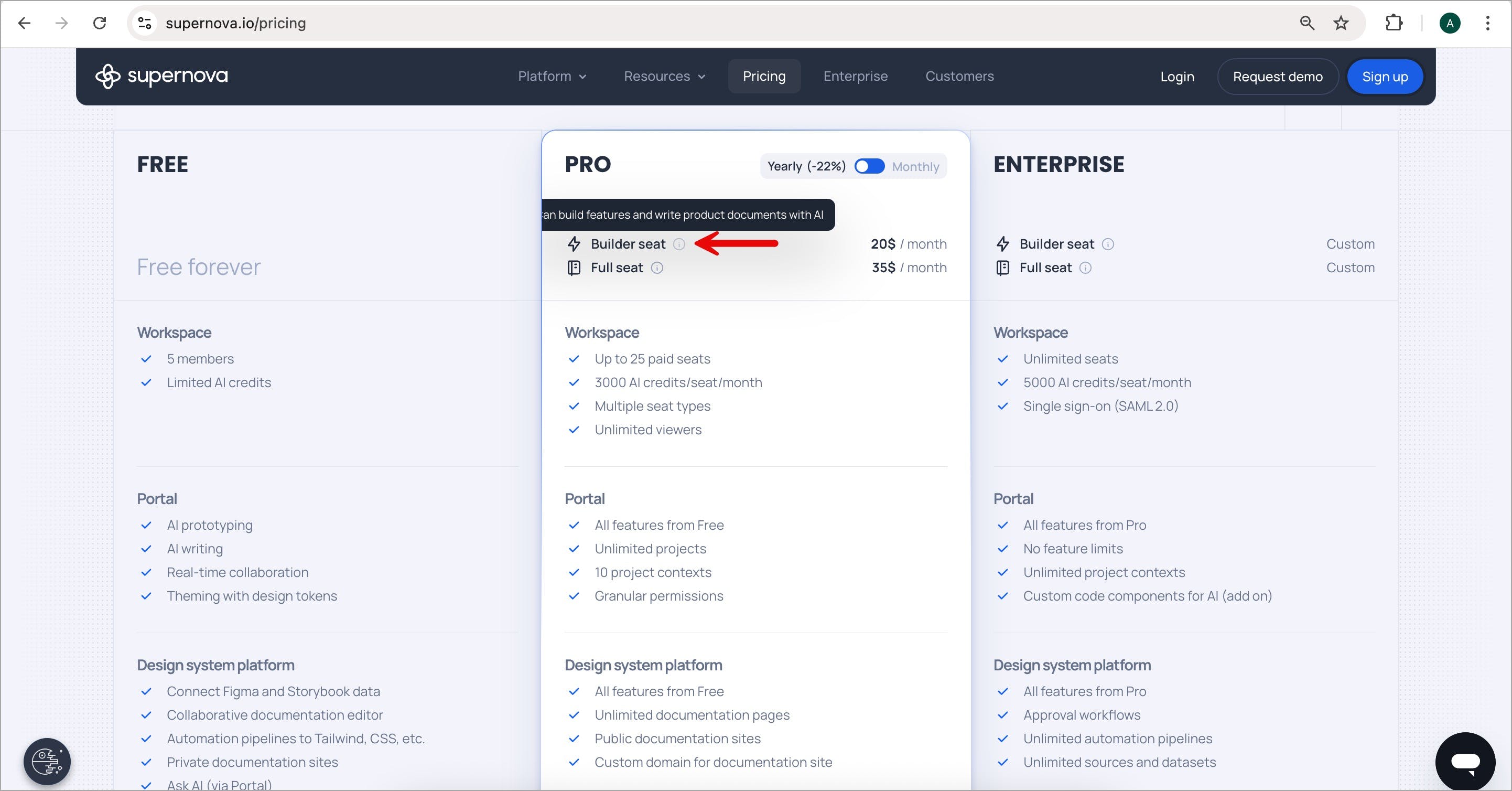Open the Customers nav item

coord(959,77)
